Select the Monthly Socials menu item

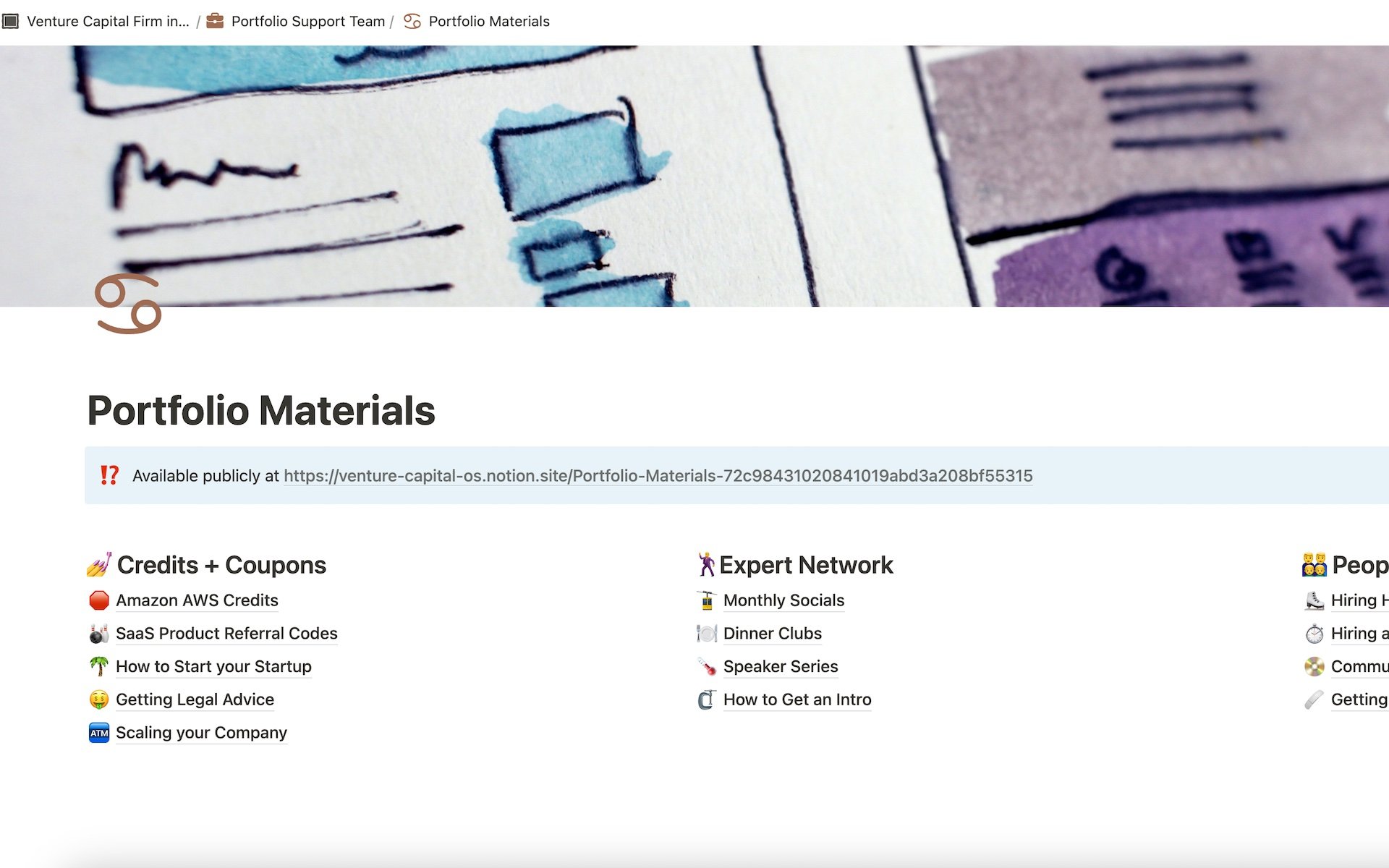point(783,600)
